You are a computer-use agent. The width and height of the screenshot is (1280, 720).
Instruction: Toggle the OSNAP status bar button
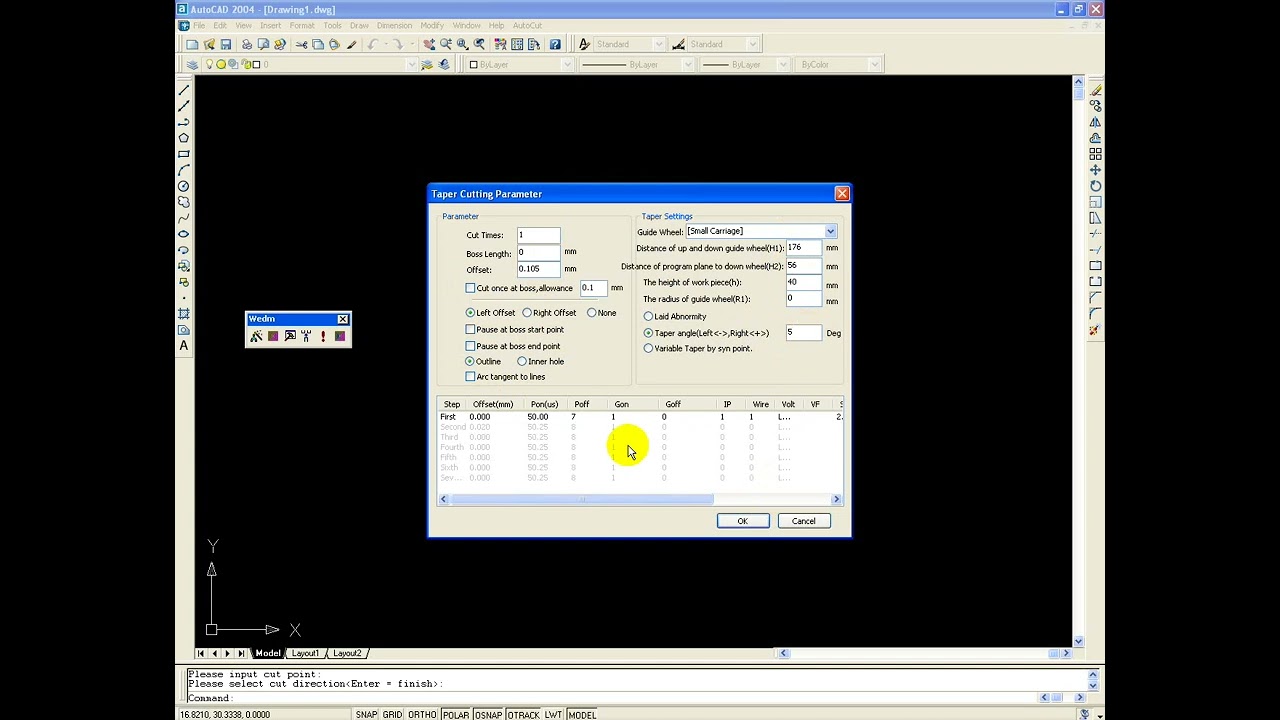click(x=488, y=715)
